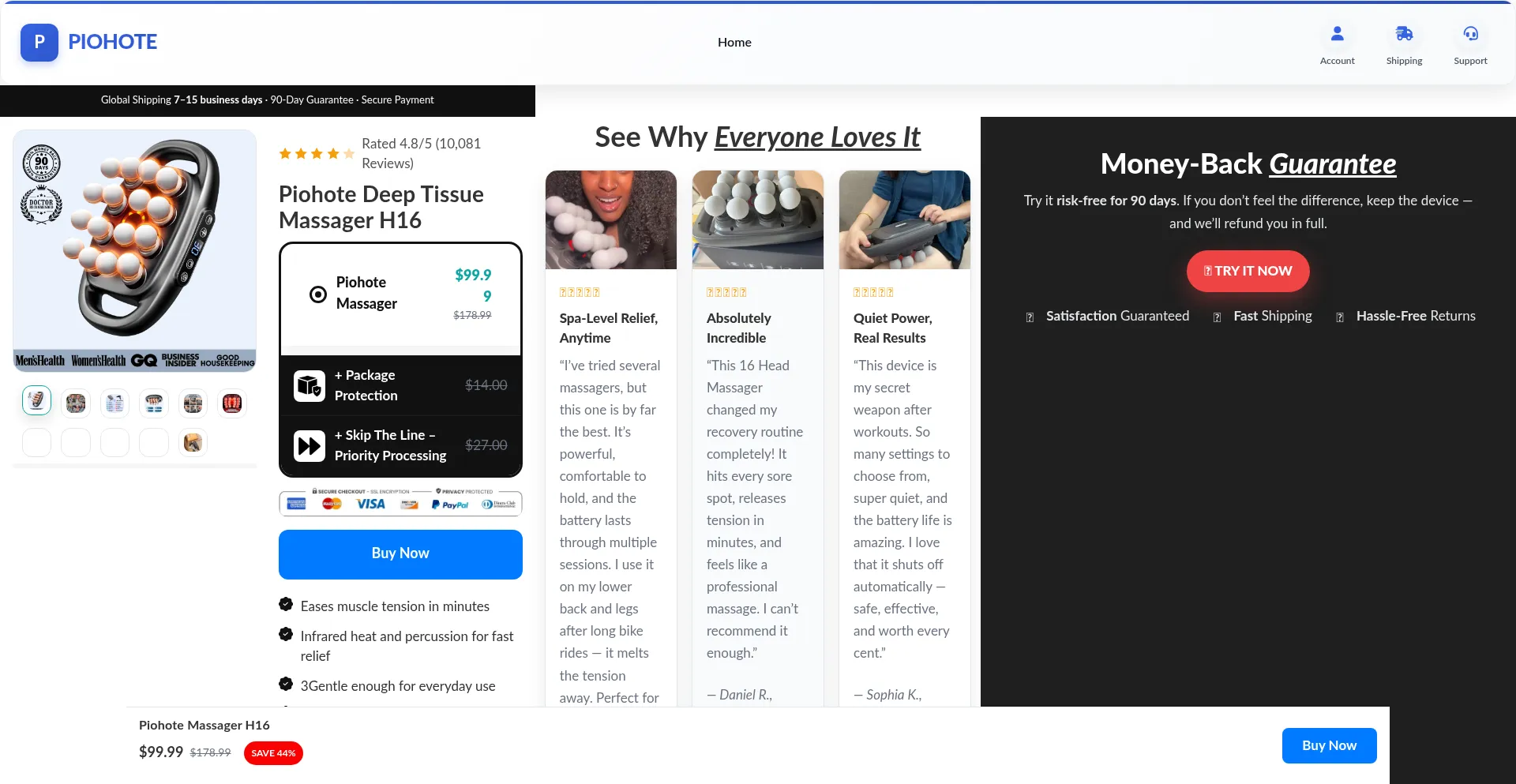Click "Hassle-Free Returns" text
Viewport: 1516px width, 784px height.
(1416, 316)
